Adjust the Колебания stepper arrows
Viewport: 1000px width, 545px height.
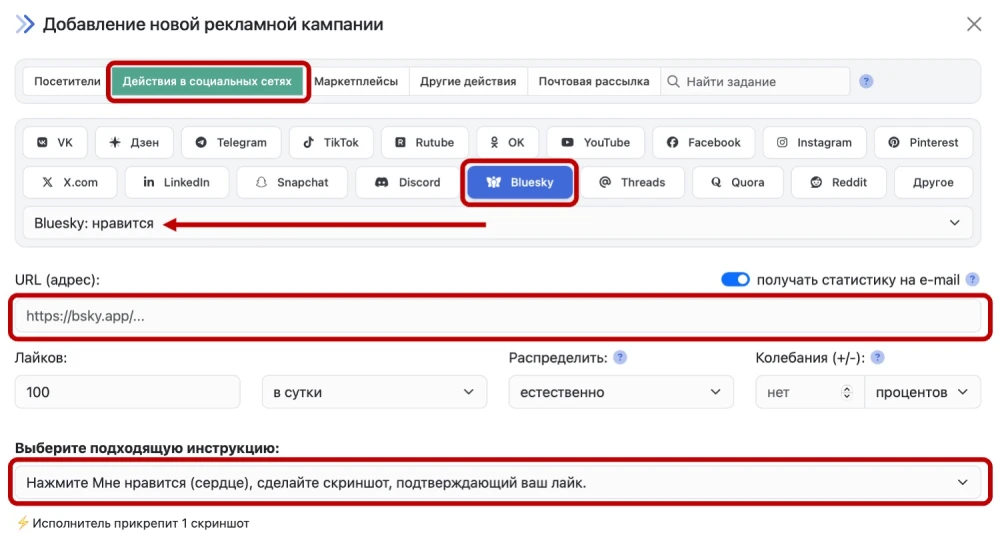point(846,392)
